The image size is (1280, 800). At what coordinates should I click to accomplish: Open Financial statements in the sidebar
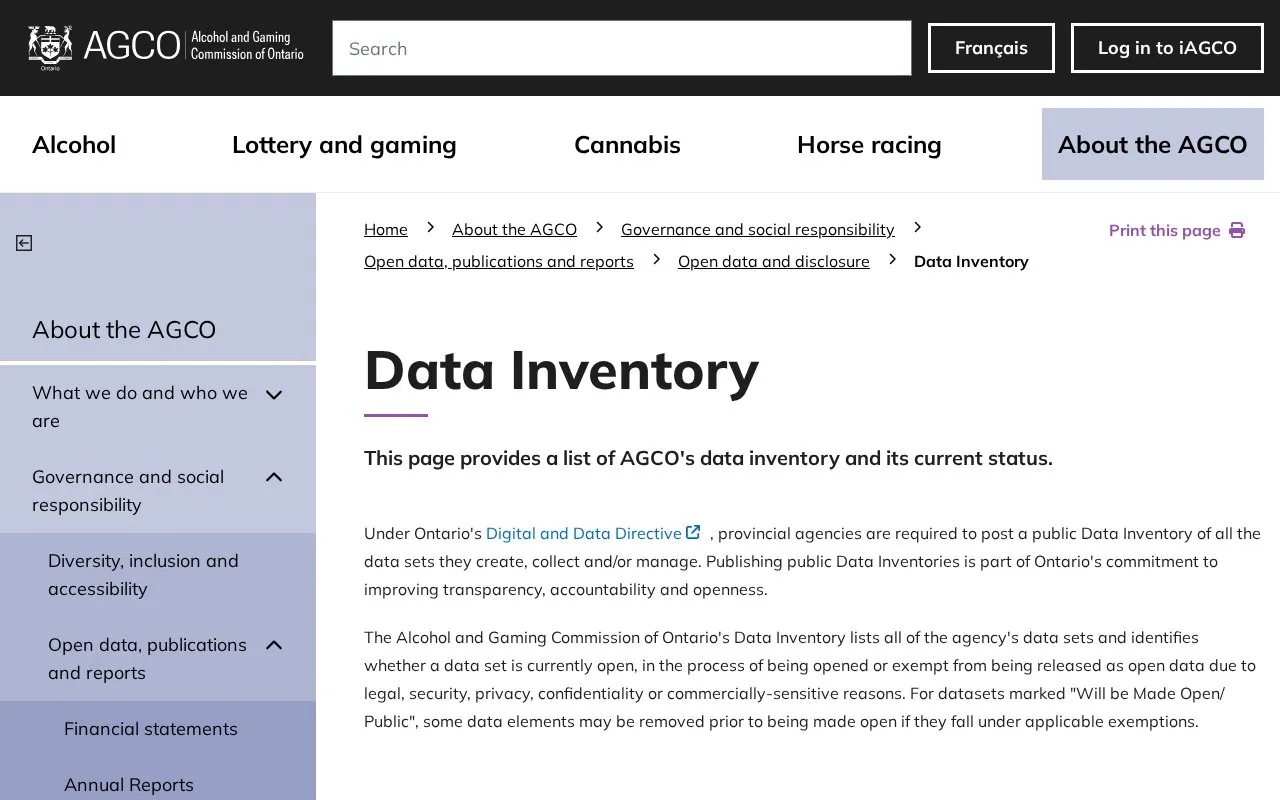coord(151,729)
